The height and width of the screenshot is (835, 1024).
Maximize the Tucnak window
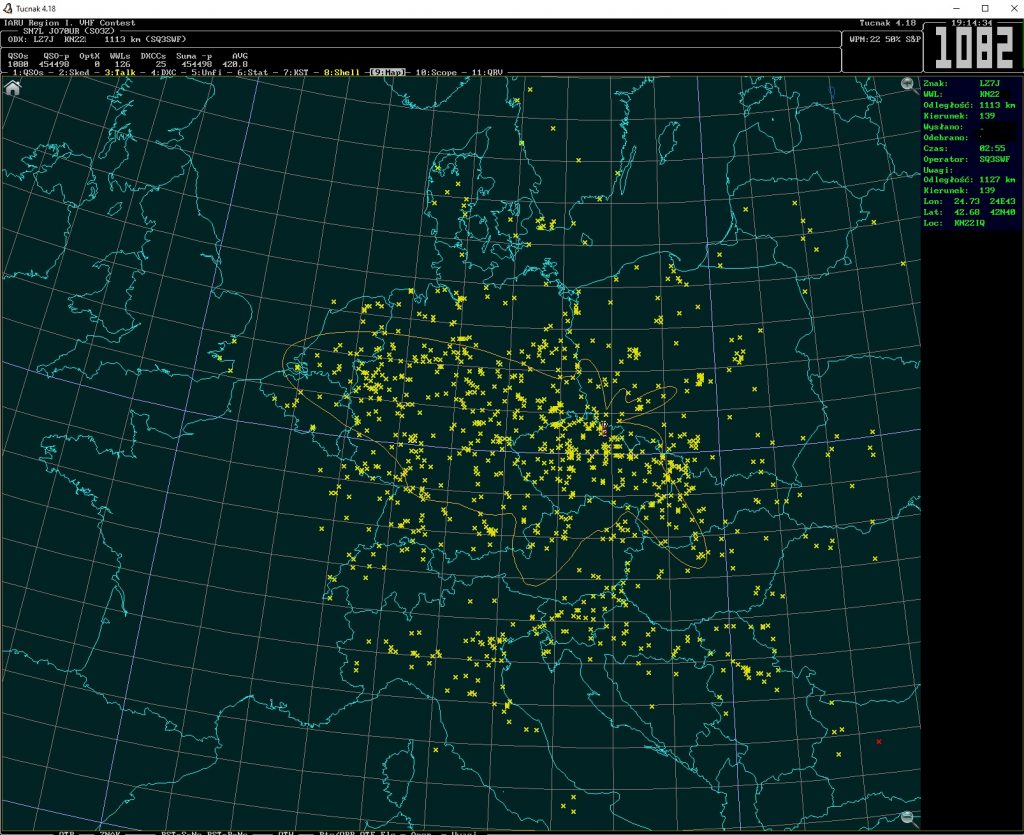pyautogui.click(x=985, y=8)
